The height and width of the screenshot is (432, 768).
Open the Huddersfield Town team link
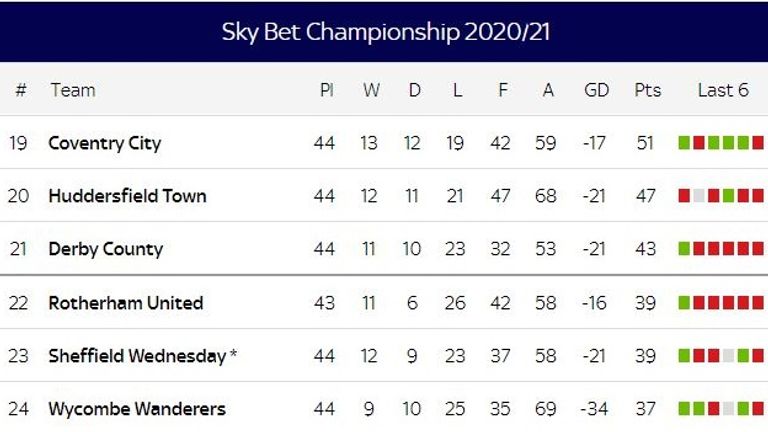coord(127,196)
